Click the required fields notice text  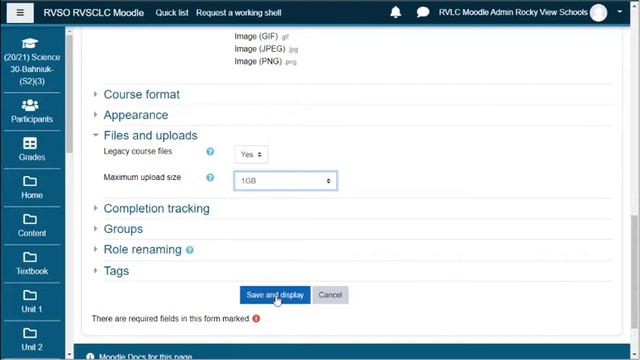pyautogui.click(x=170, y=318)
